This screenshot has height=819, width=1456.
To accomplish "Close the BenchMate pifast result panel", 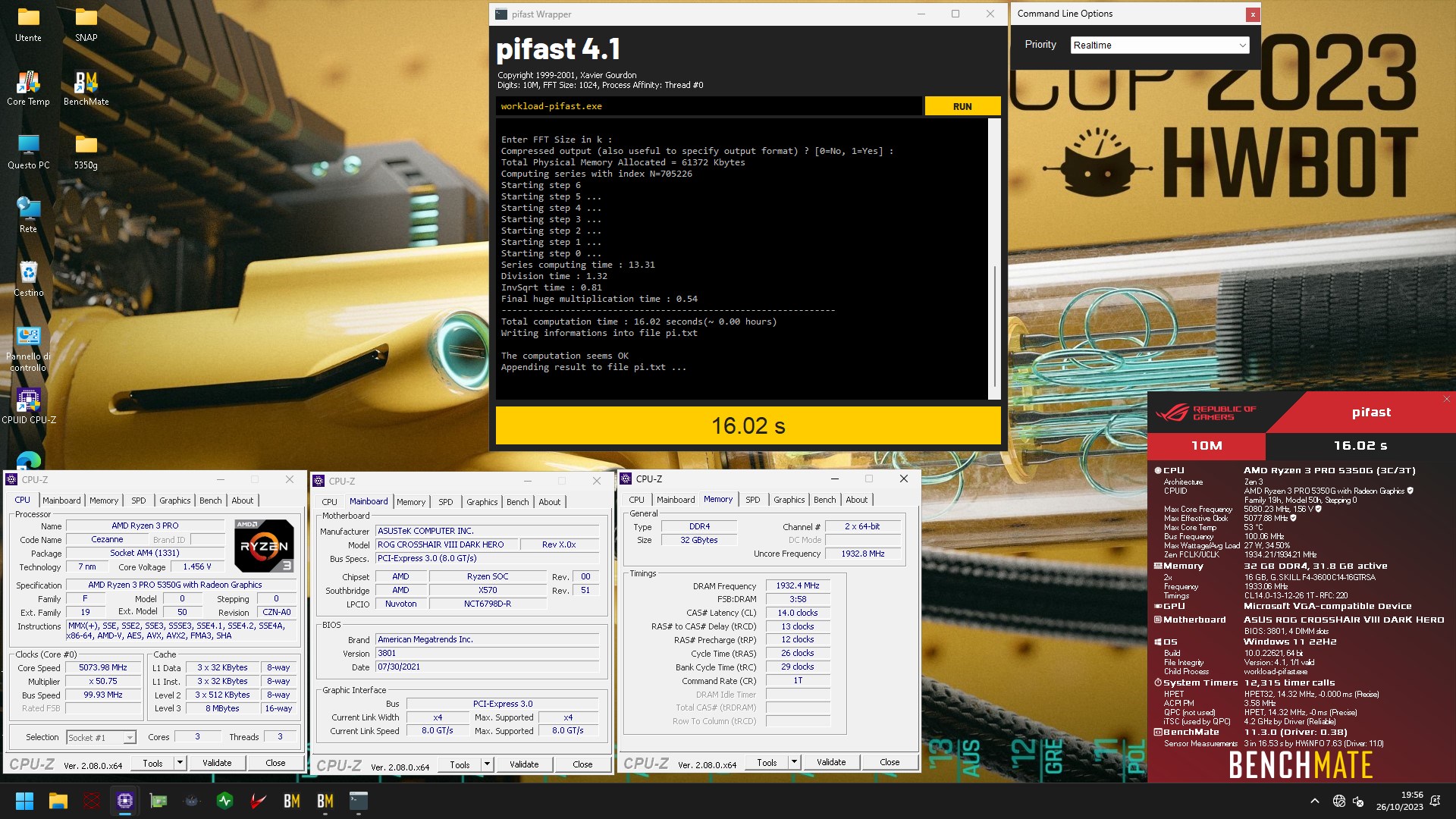I will tap(1446, 399).
